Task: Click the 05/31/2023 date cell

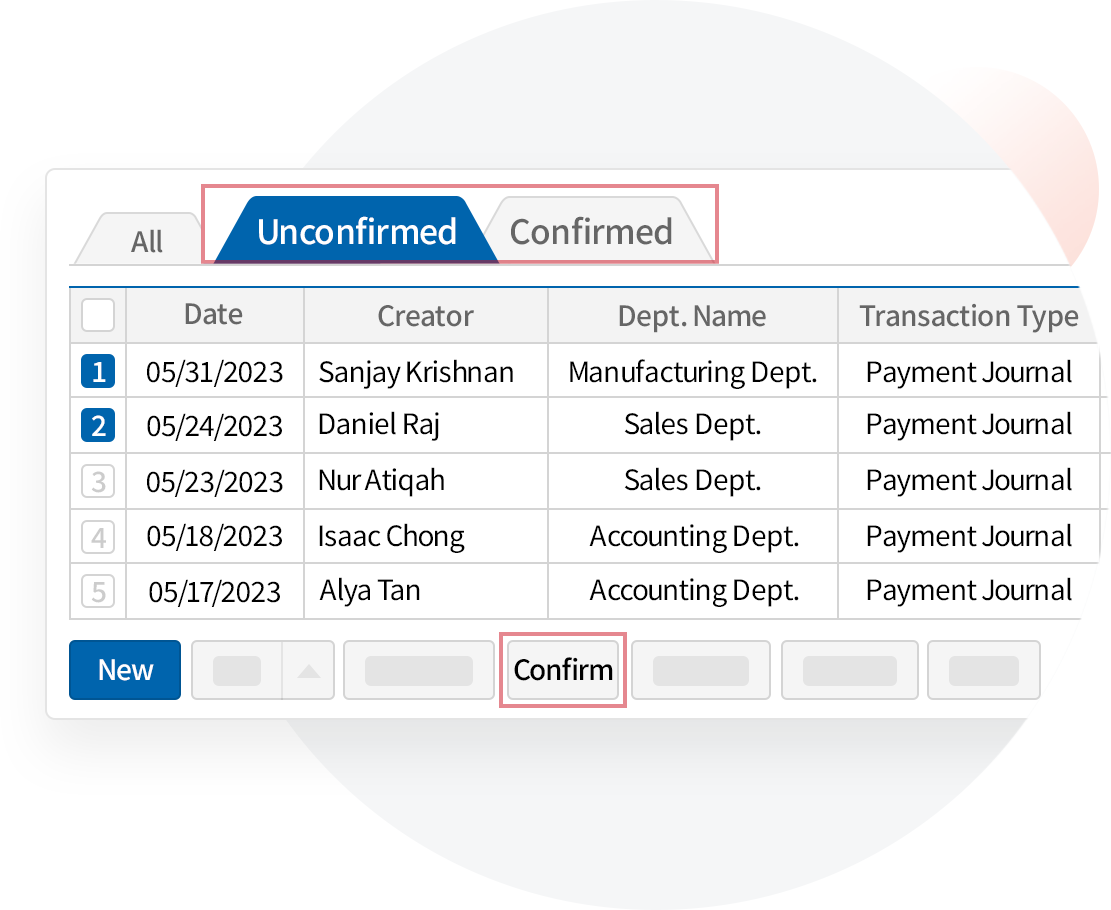Action: pyautogui.click(x=213, y=371)
